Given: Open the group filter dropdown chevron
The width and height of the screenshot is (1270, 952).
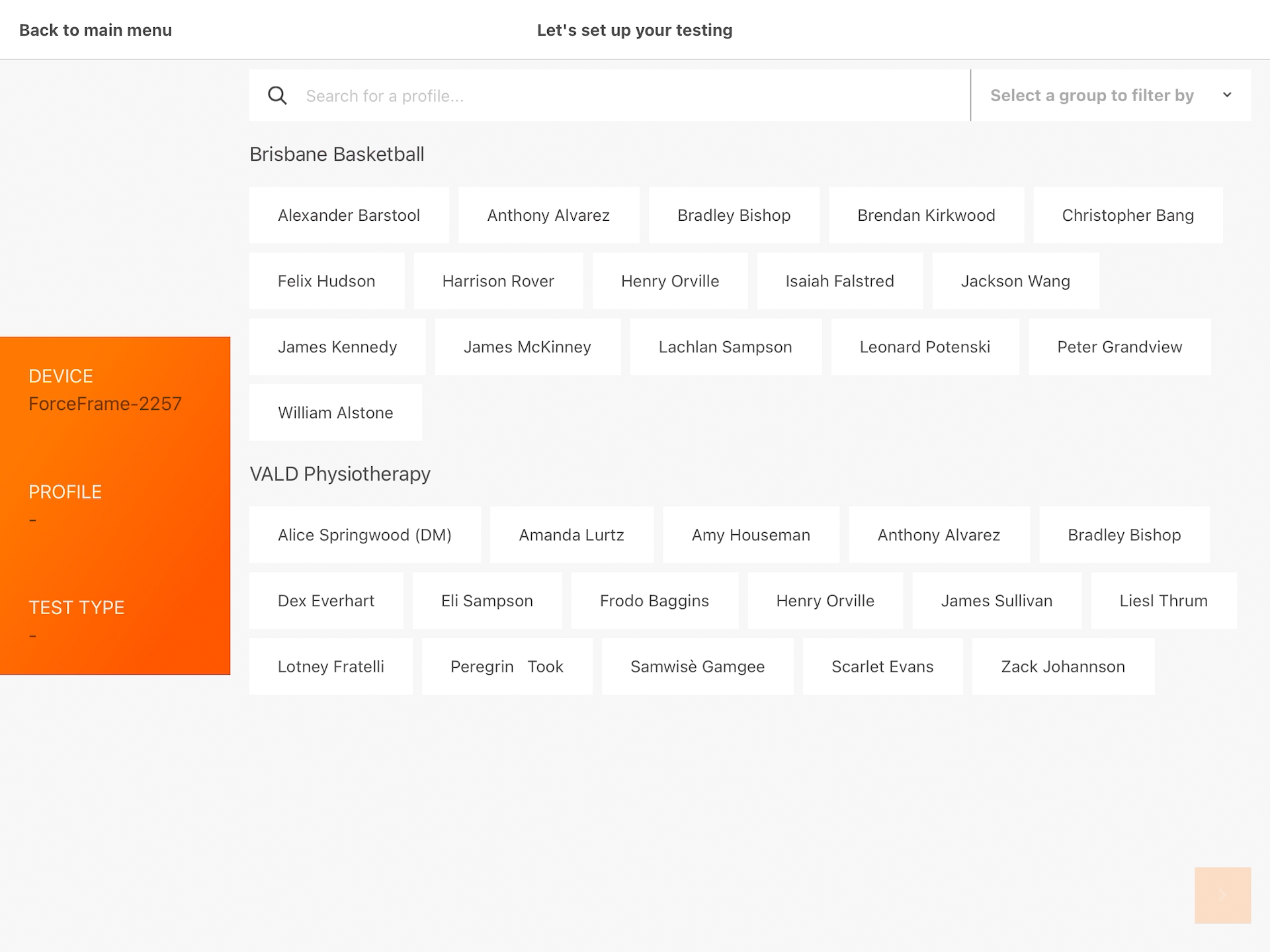Looking at the screenshot, I should [1227, 95].
